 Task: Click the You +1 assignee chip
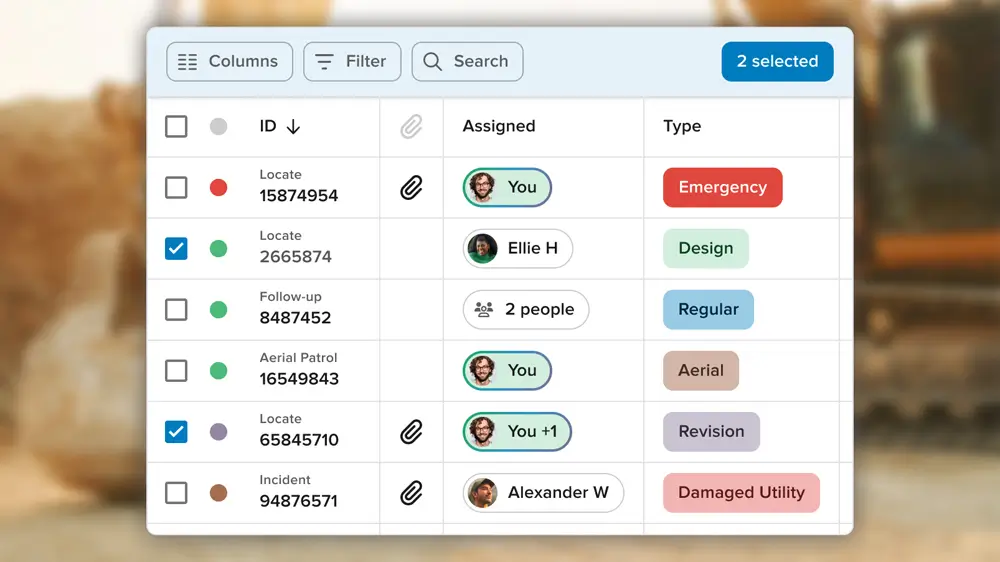click(517, 432)
